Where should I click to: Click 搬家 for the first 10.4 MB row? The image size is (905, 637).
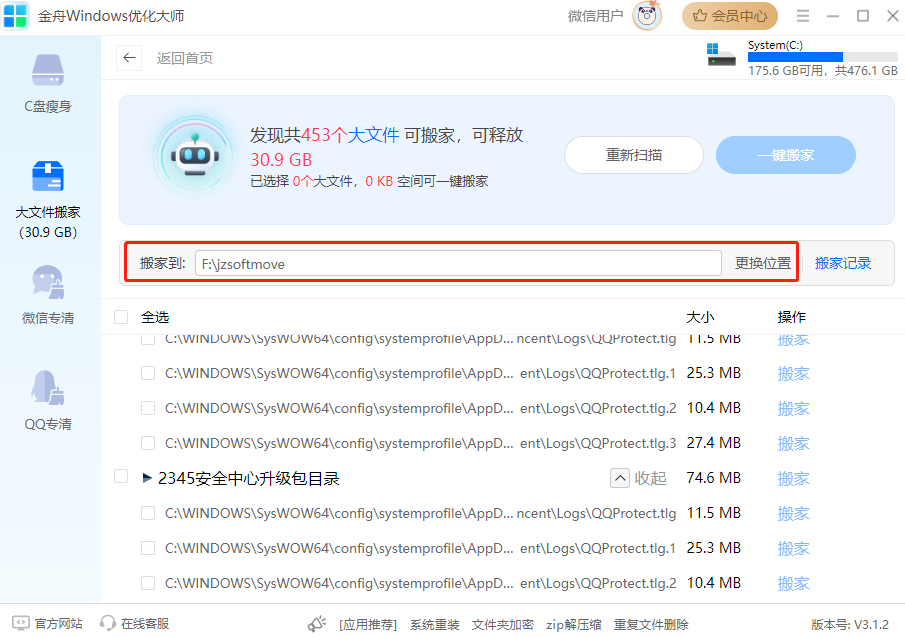tap(793, 409)
